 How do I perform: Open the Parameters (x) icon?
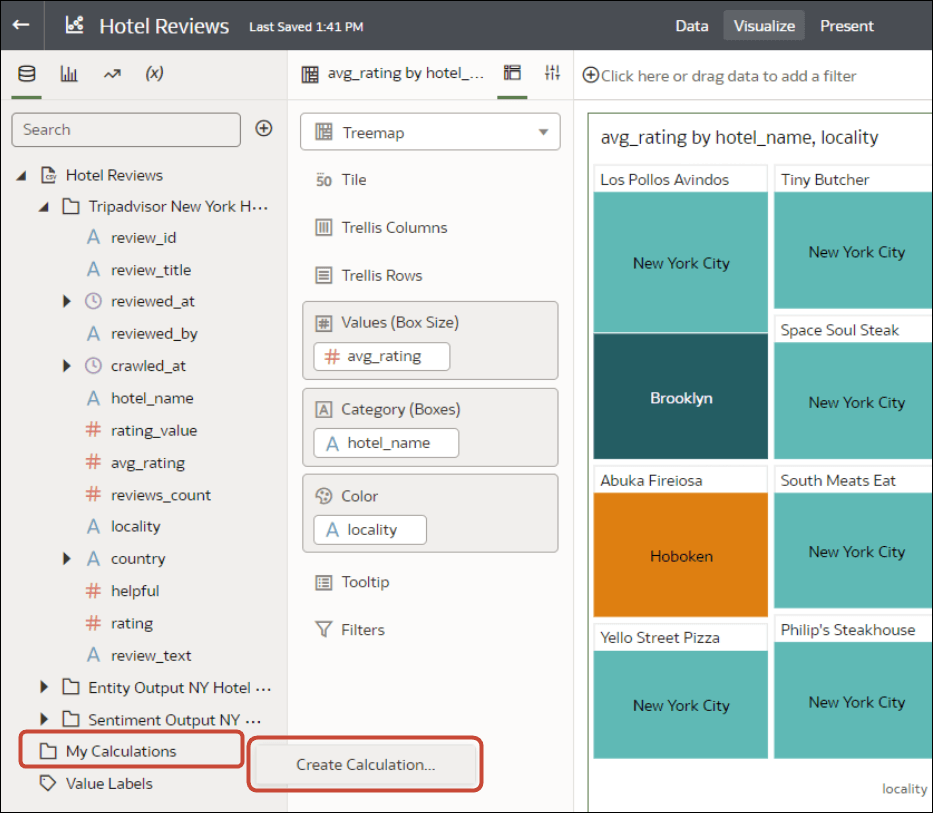pyautogui.click(x=154, y=74)
